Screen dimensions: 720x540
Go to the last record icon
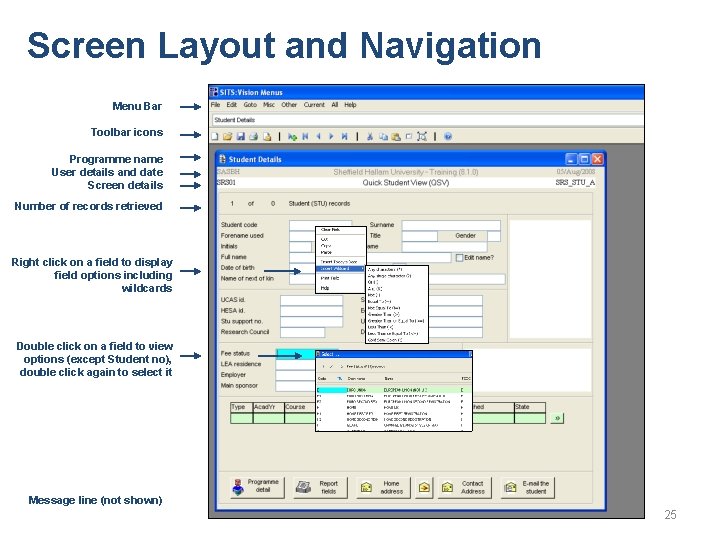(x=344, y=136)
